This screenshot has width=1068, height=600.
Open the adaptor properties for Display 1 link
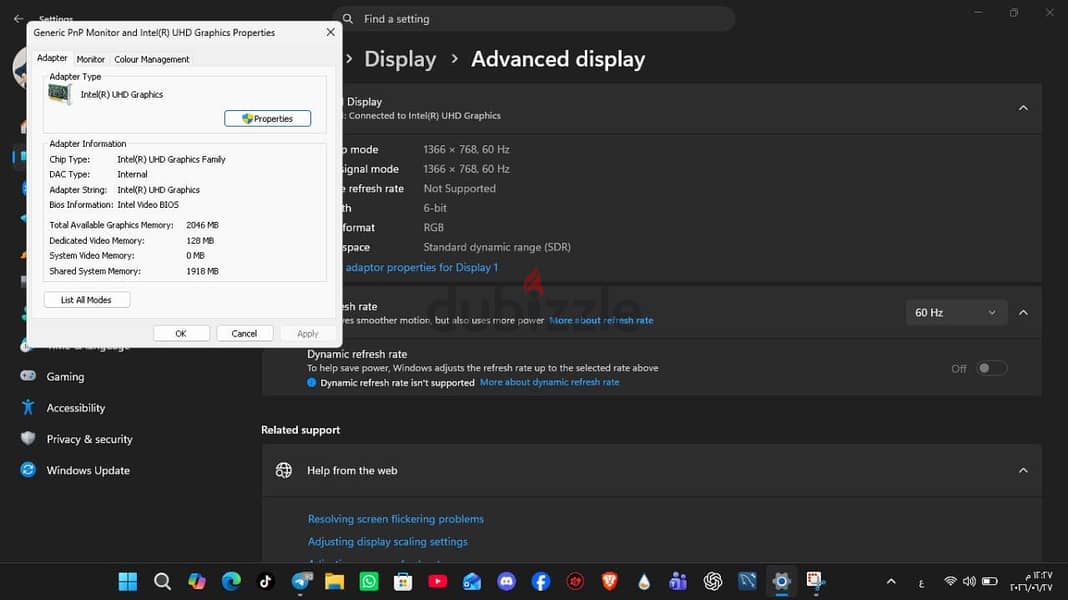(421, 267)
